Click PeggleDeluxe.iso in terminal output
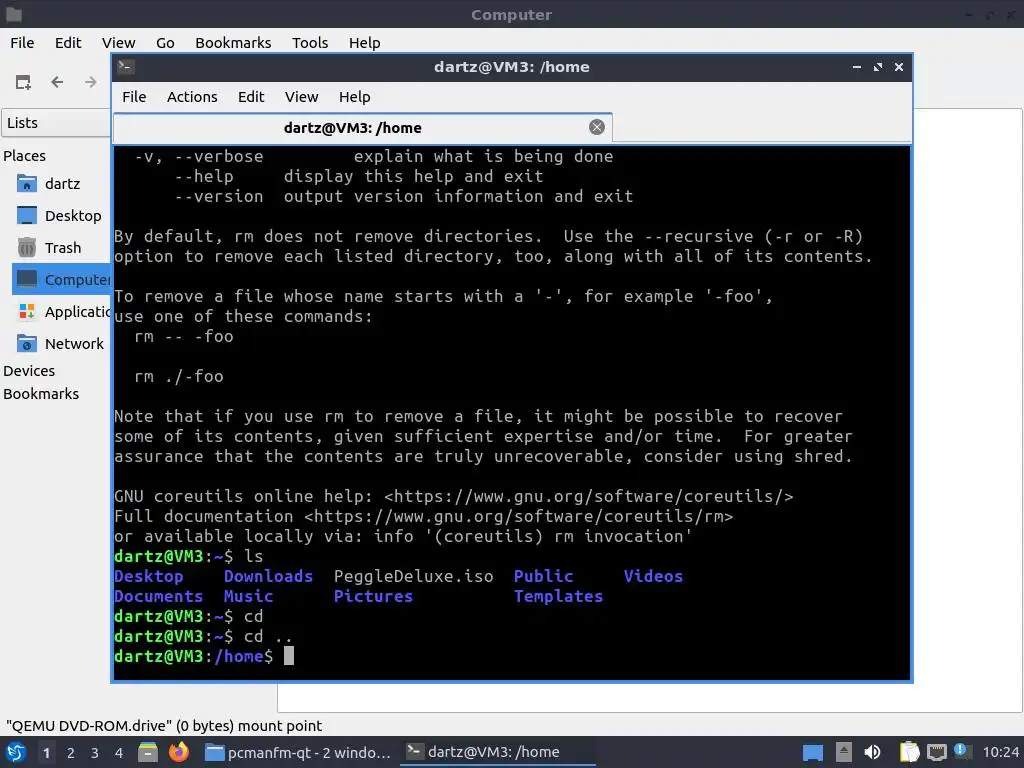Viewport: 1024px width, 768px height. point(413,576)
